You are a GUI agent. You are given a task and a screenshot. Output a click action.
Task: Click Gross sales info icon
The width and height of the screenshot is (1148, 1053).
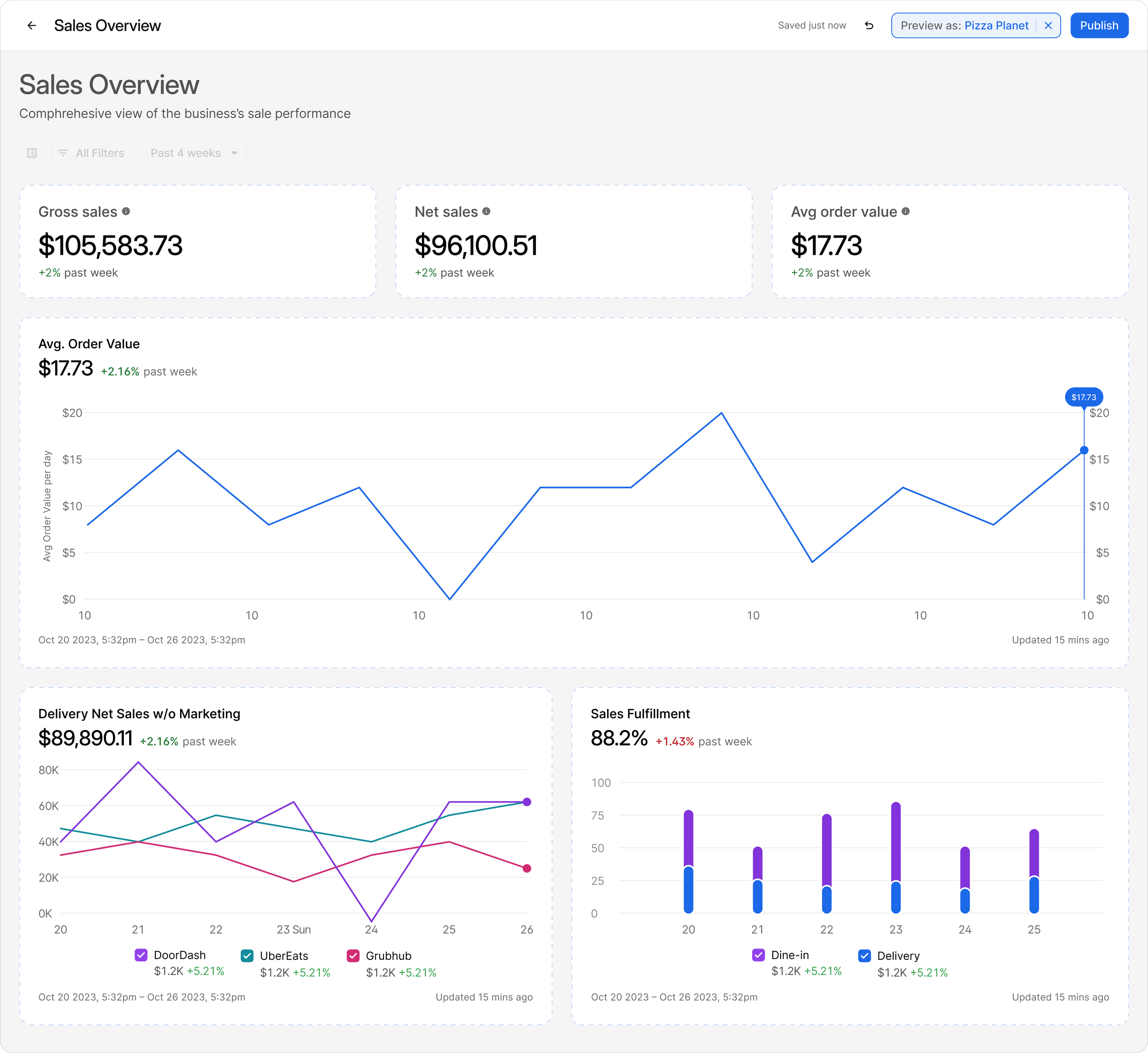pos(126,211)
